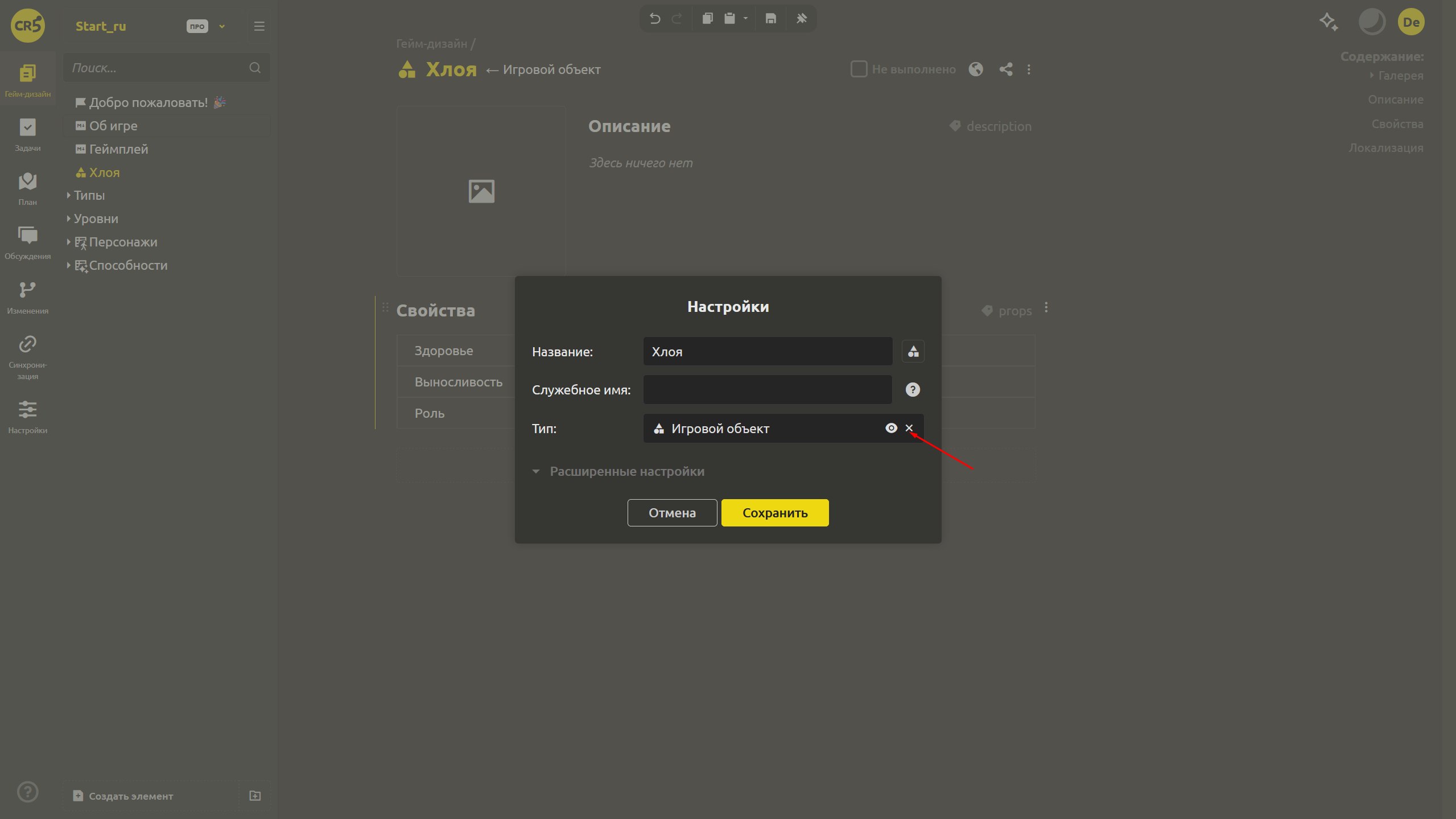Click the help question icon at bottom-left

(27, 792)
